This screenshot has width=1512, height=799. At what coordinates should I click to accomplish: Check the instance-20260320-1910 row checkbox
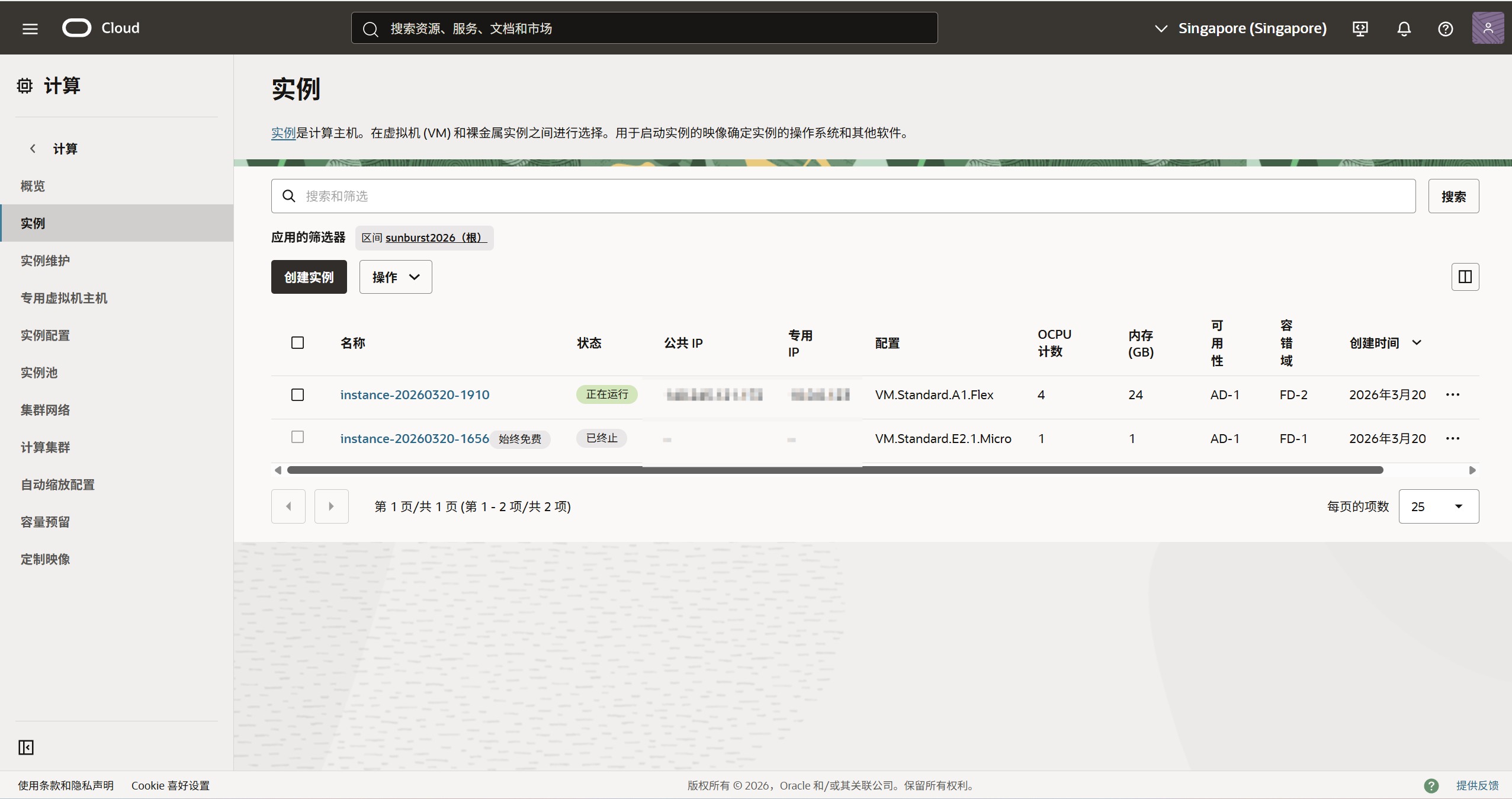[x=297, y=394]
